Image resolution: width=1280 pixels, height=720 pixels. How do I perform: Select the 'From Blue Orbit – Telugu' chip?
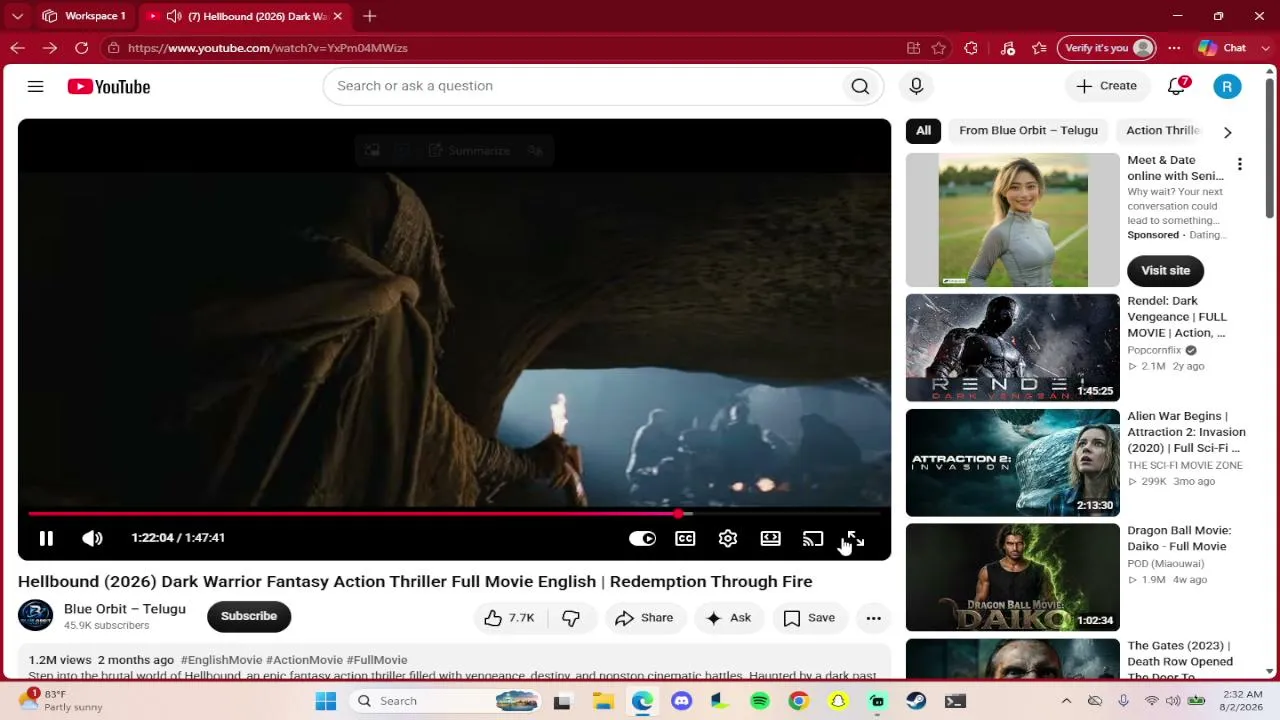pos(1028,130)
